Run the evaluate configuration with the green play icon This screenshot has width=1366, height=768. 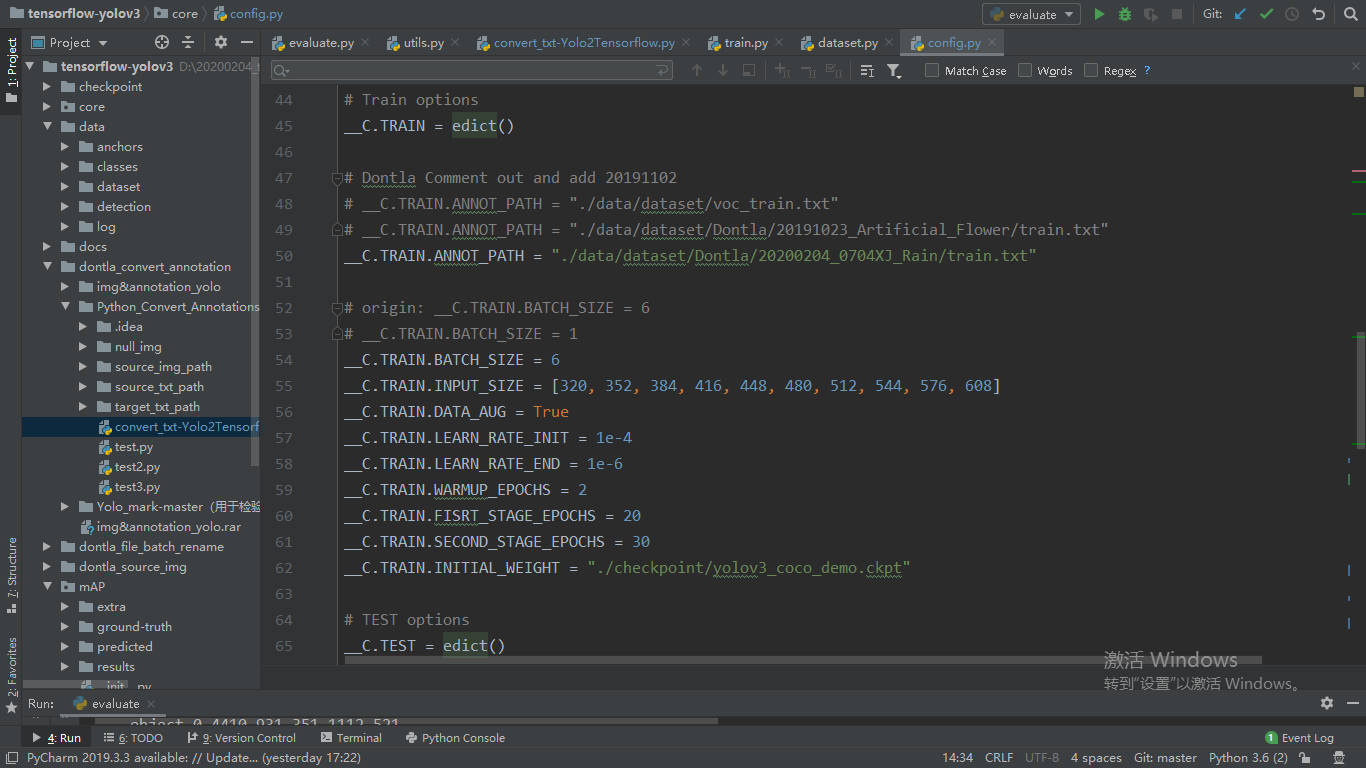1100,14
